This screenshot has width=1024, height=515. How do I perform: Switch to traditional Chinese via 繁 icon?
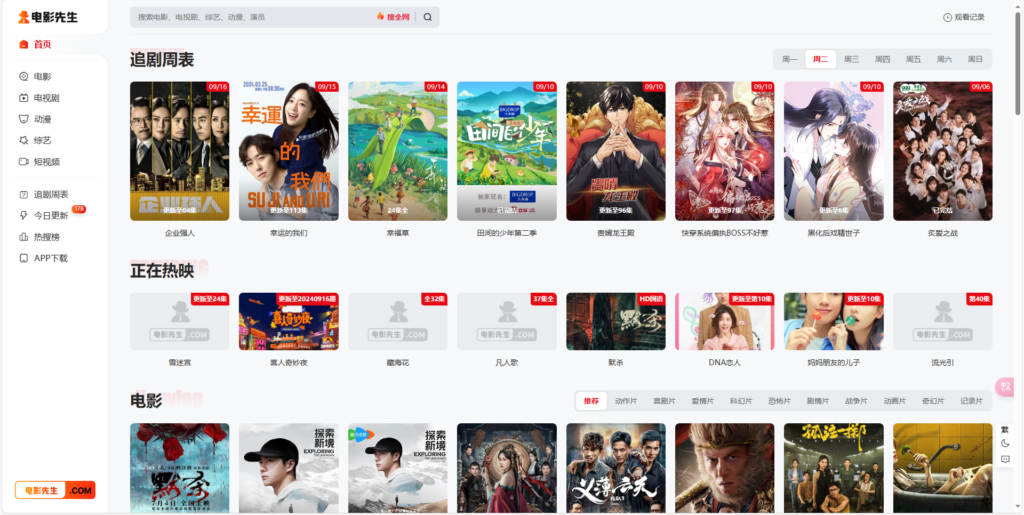[x=1005, y=429]
